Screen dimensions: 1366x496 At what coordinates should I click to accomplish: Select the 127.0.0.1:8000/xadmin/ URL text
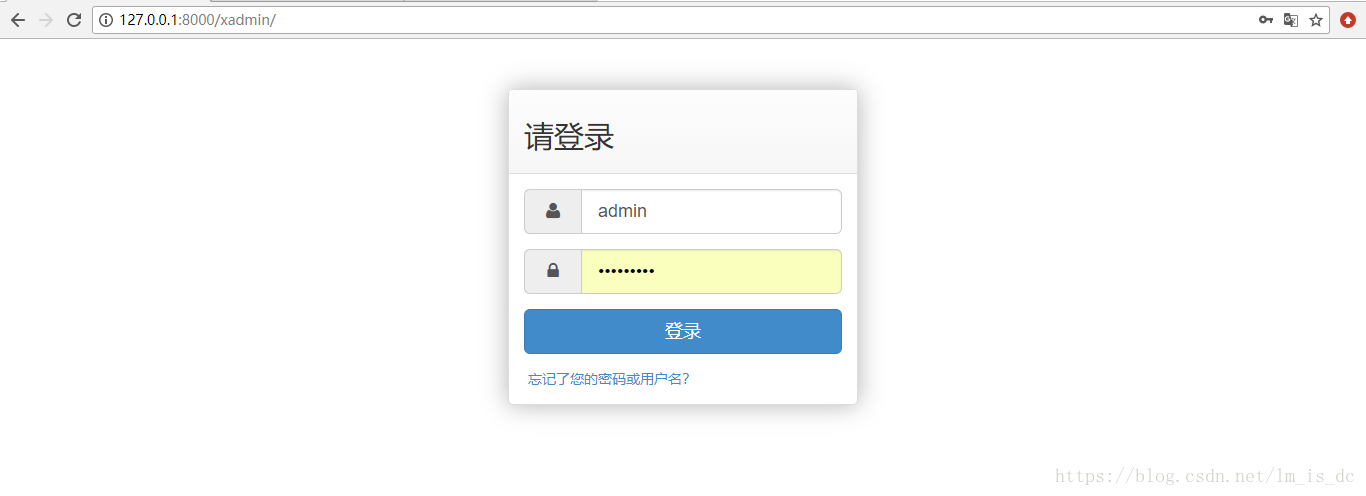pyautogui.click(x=197, y=20)
